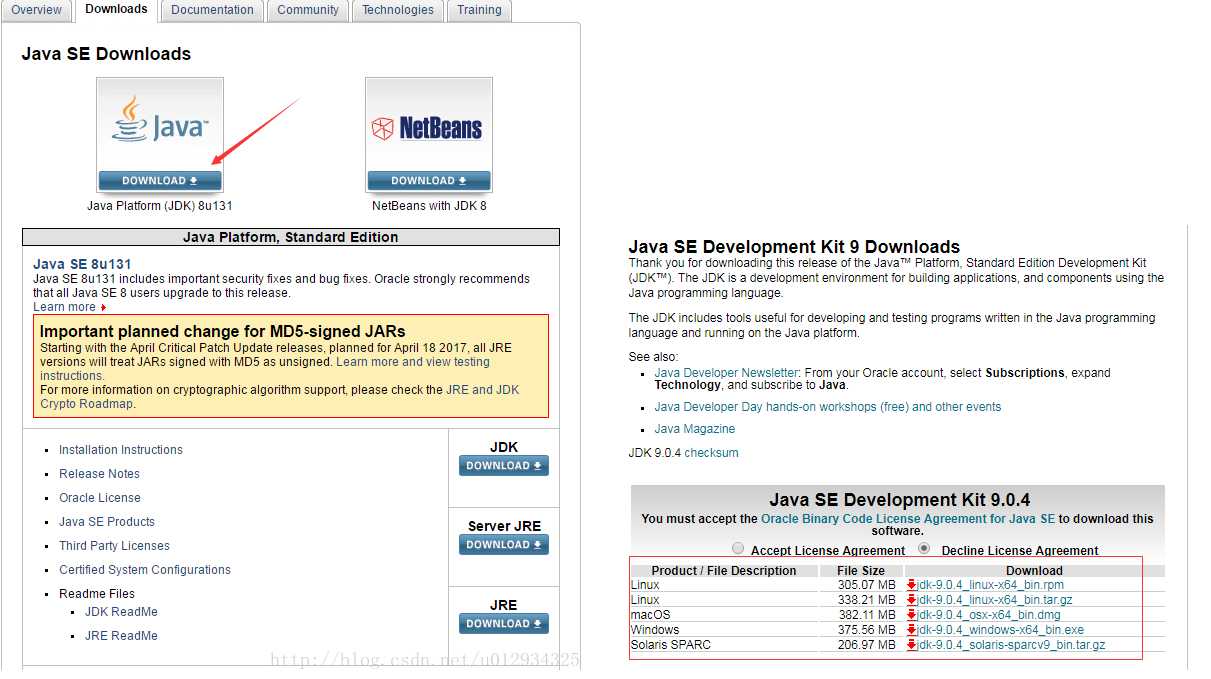The height and width of the screenshot is (679, 1211).
Task: Select Accept License Agreement radio button
Action: coord(738,549)
